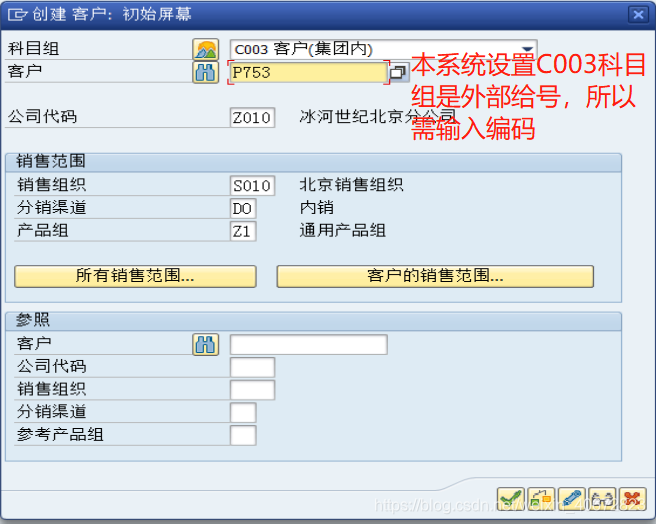Click empty reference 客户 input field
Image resolution: width=656 pixels, height=524 pixels.
coord(309,344)
